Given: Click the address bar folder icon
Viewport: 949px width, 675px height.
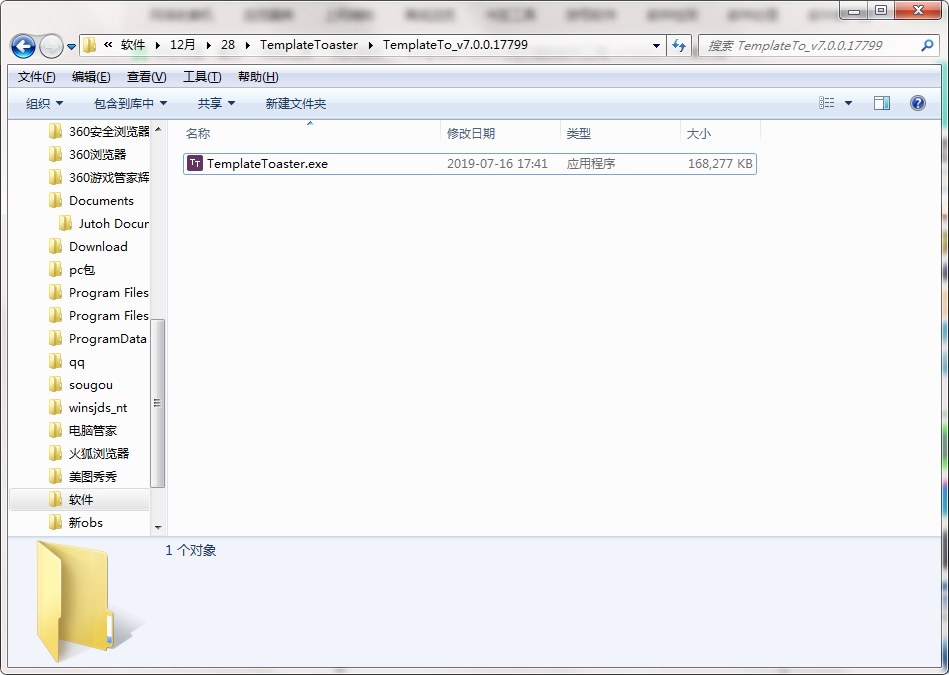Looking at the screenshot, I should [90, 45].
